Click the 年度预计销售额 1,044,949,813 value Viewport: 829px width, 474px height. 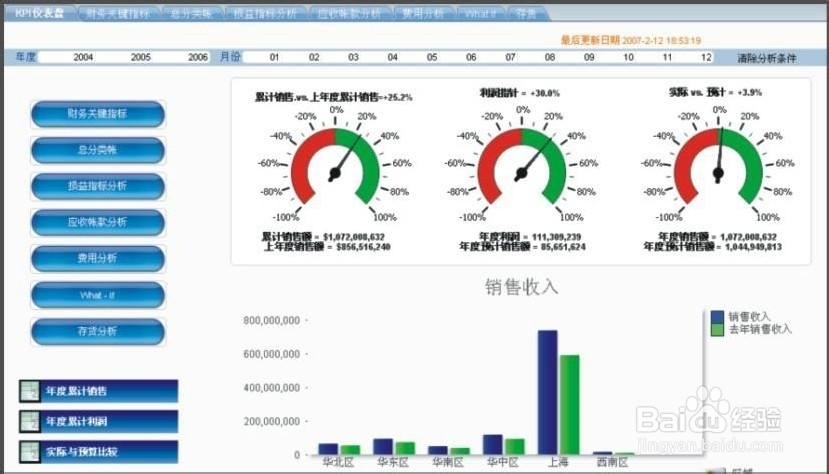click(x=713, y=247)
